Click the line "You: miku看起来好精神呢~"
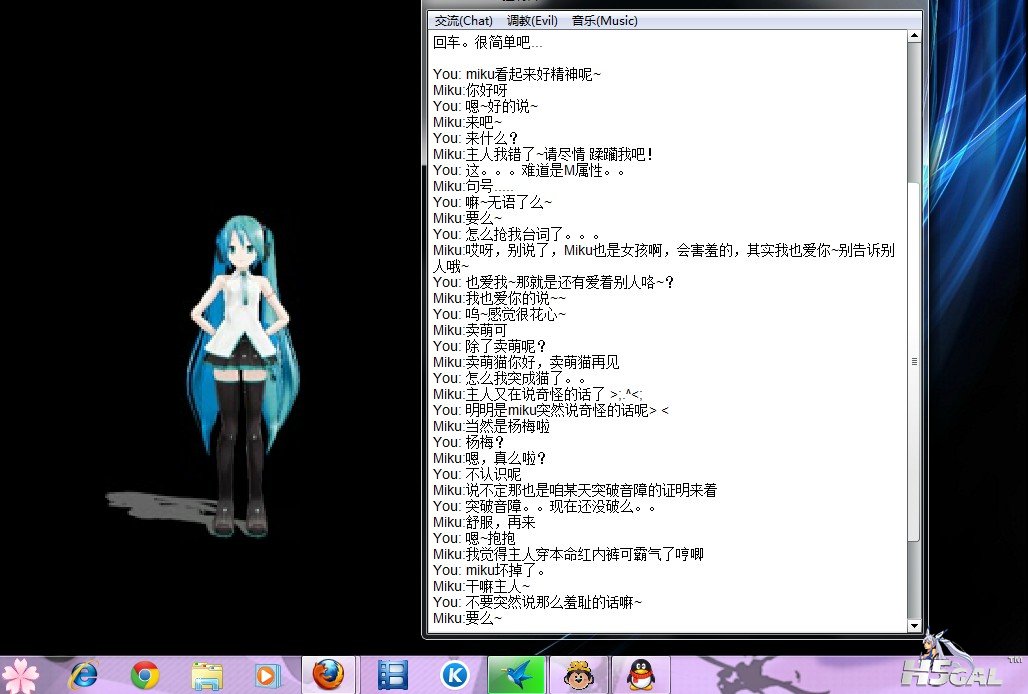Image resolution: width=1028 pixels, height=694 pixels. click(x=517, y=74)
